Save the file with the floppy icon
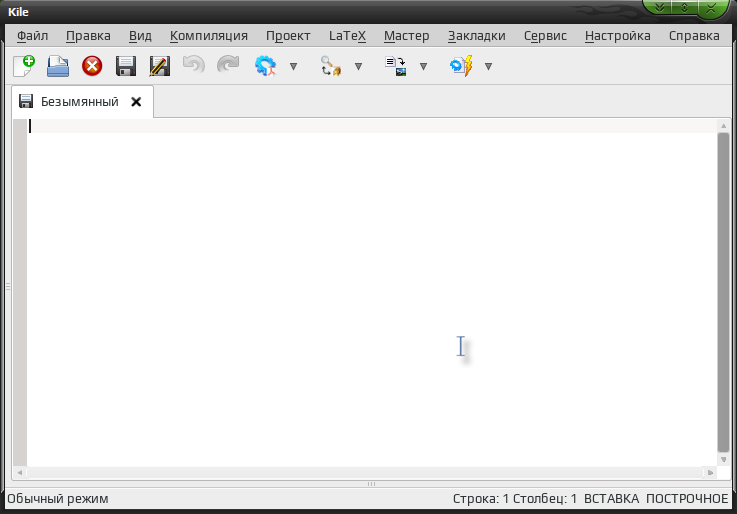This screenshot has width=737, height=514. tap(126, 66)
